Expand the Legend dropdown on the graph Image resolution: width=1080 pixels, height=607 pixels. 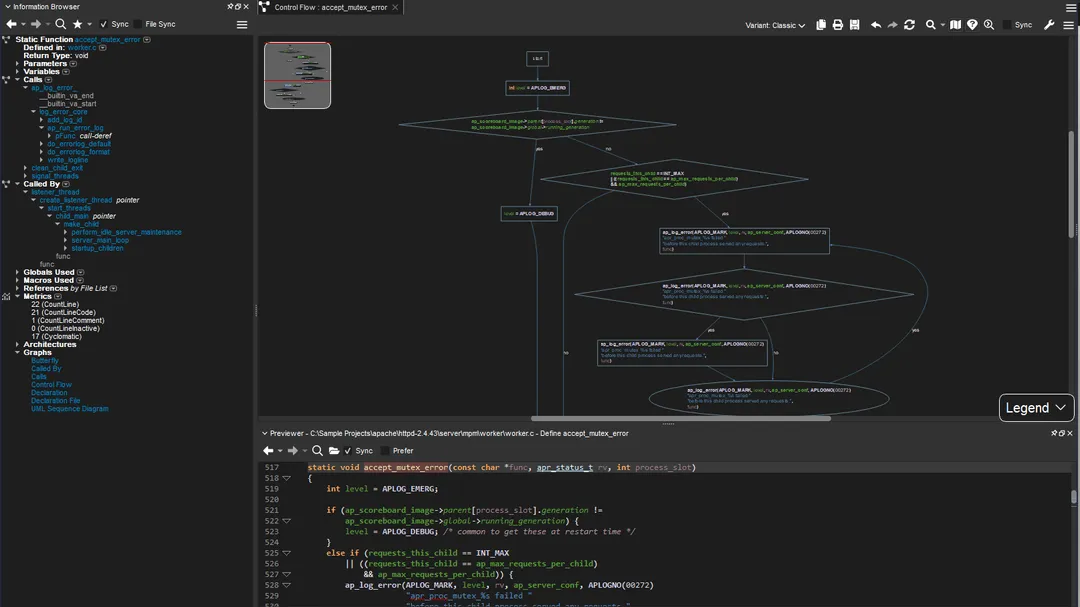tap(1036, 407)
